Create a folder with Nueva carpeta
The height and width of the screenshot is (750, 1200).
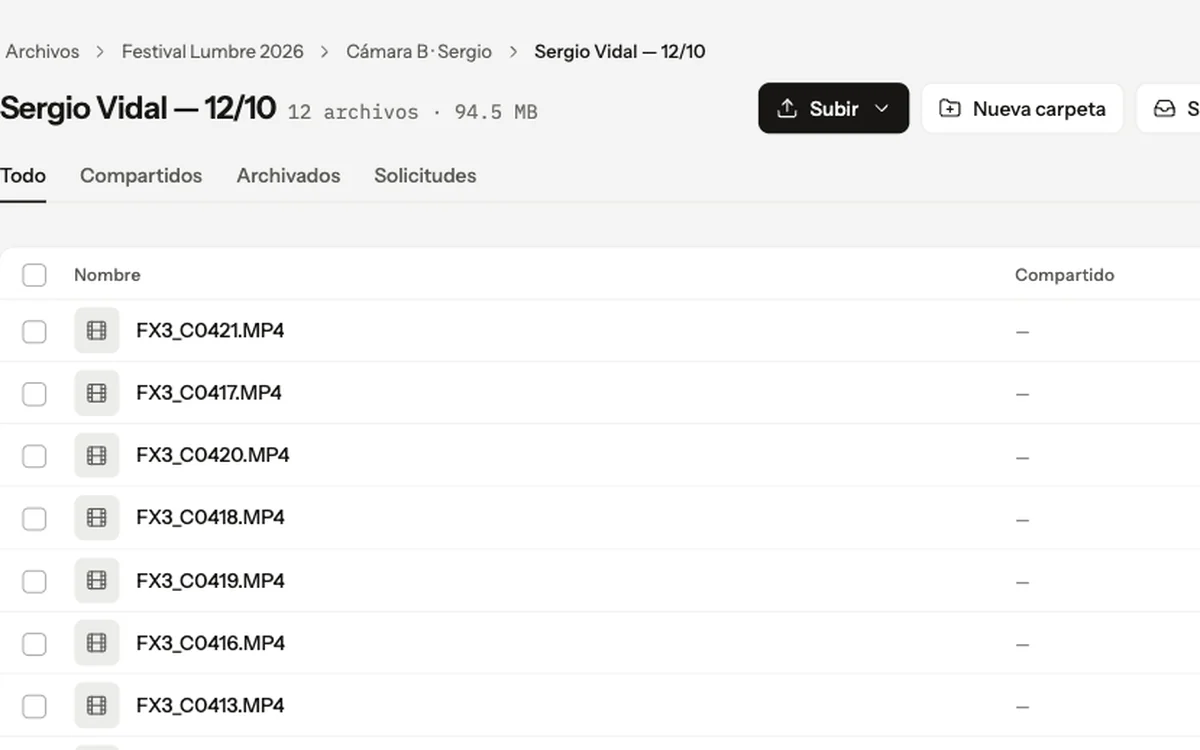point(1022,108)
